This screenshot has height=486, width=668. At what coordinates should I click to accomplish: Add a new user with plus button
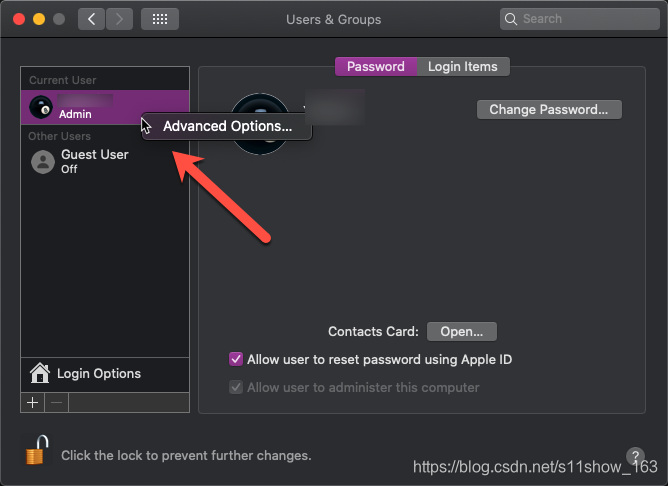click(32, 403)
